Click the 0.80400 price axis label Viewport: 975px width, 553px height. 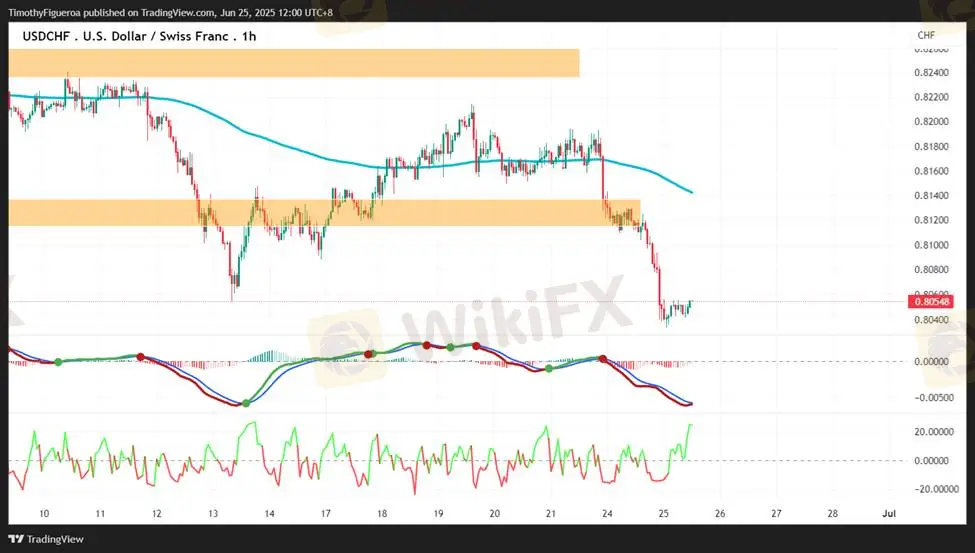coord(931,320)
